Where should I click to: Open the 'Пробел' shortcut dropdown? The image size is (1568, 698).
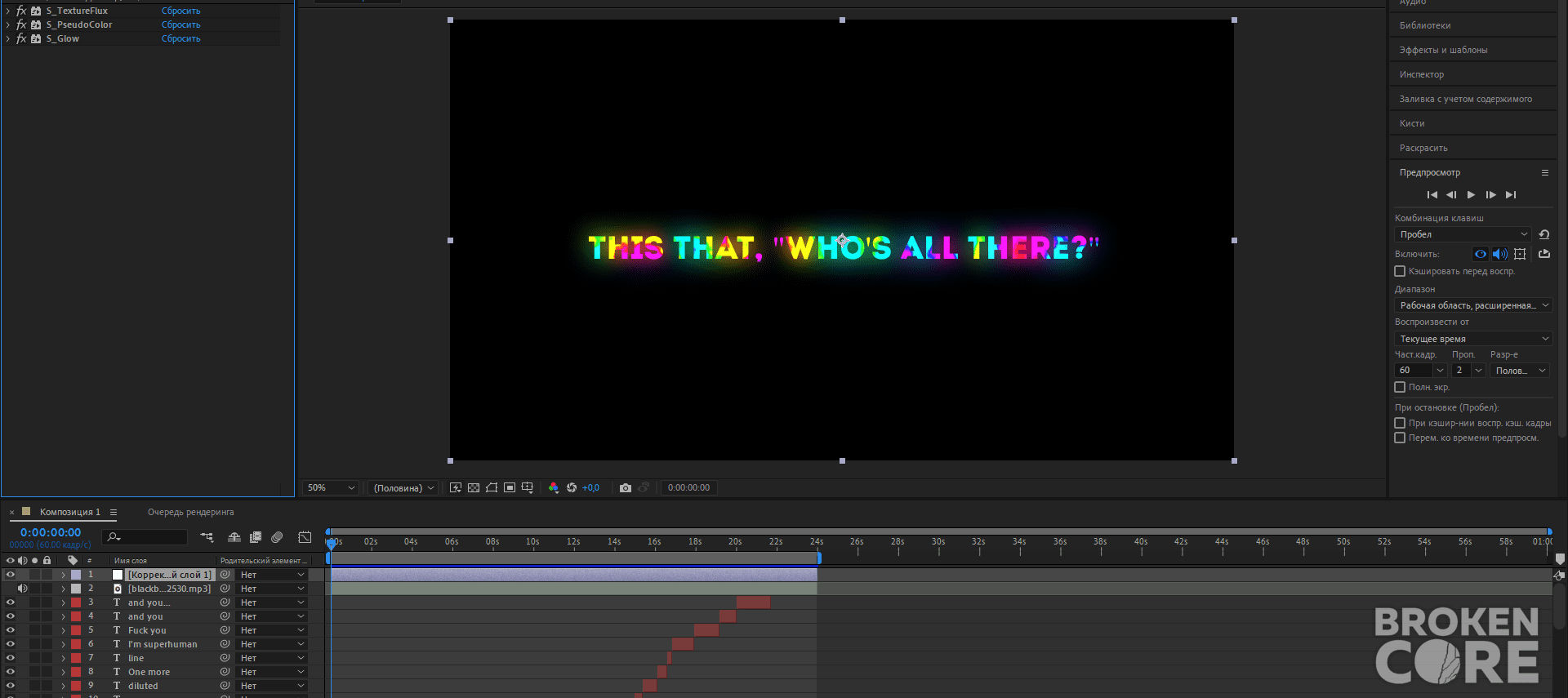[1462, 234]
